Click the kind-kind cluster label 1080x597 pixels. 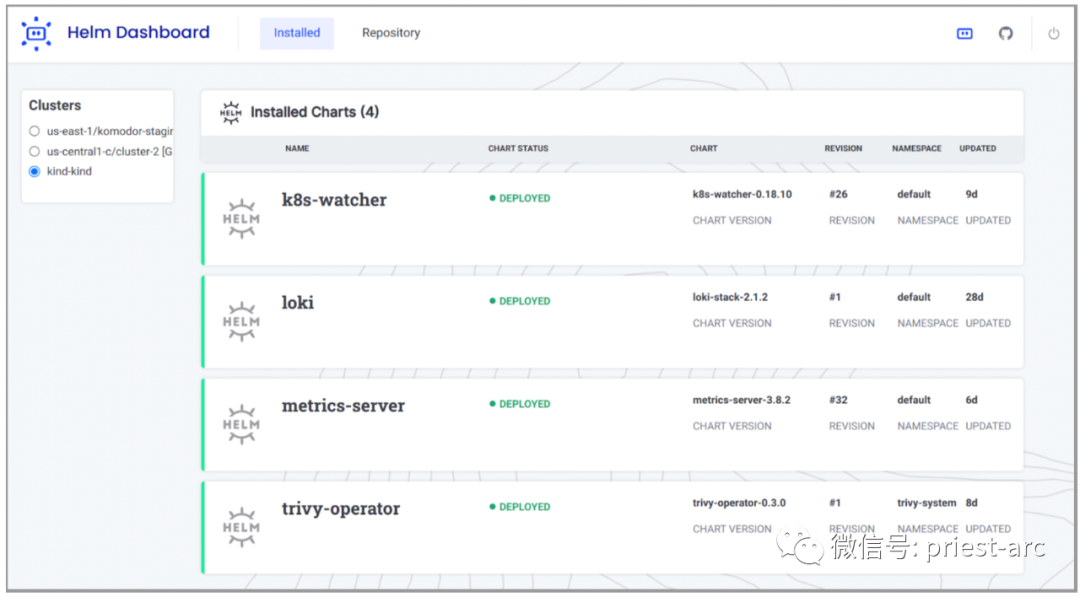click(69, 171)
